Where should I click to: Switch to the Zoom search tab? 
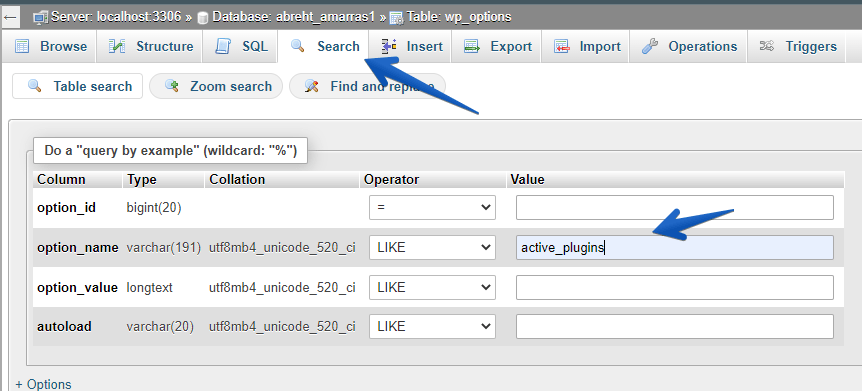(216, 86)
